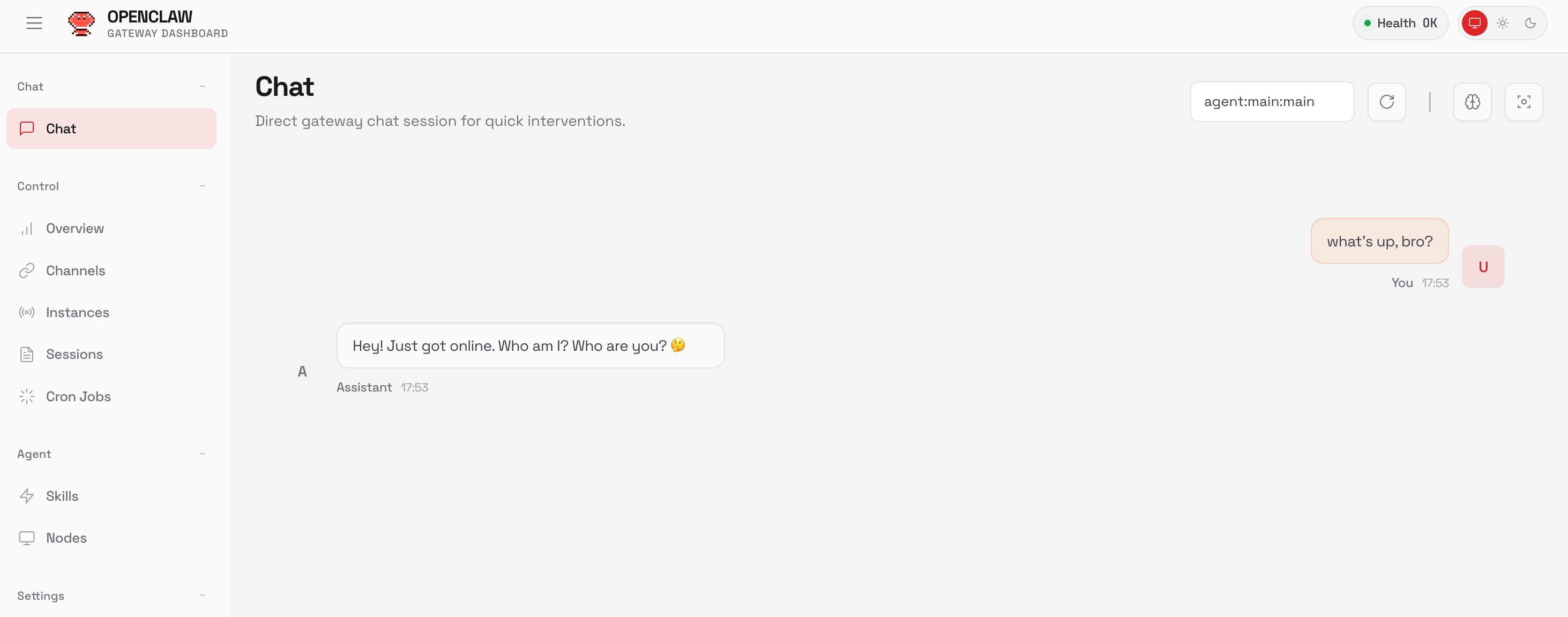
Task: Click the Cron Jobs icon
Action: [x=27, y=397]
